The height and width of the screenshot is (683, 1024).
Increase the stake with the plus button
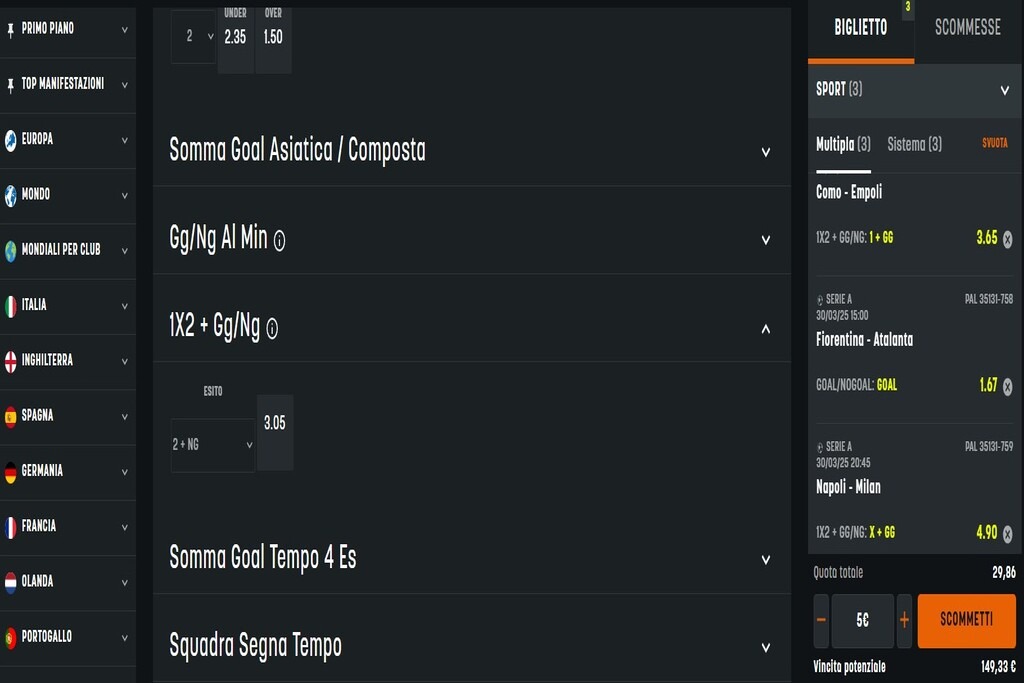904,620
